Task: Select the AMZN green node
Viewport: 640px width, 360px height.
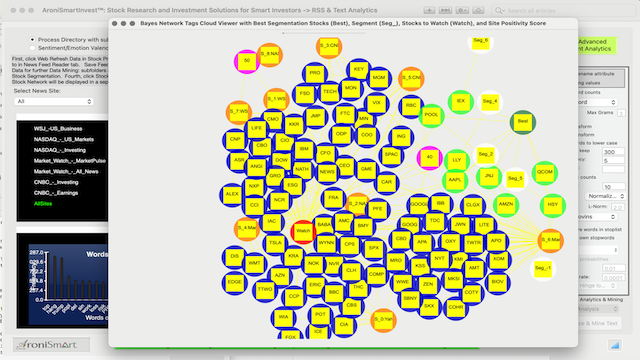Action: click(506, 204)
